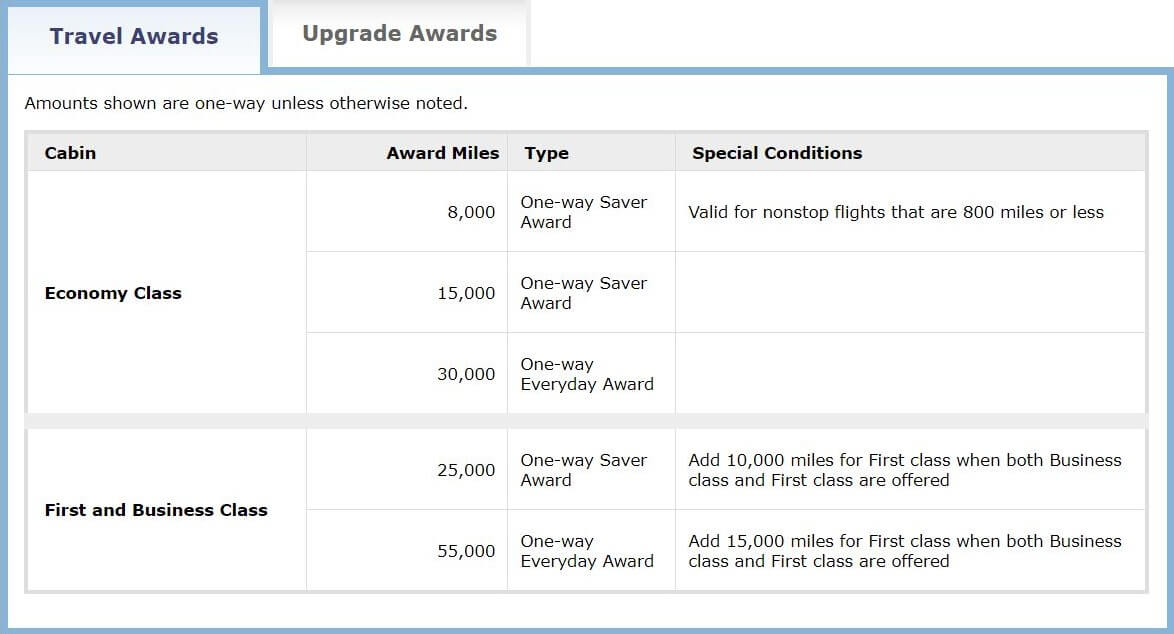The image size is (1174, 634).
Task: Click the 8,000 award miles value
Action: (471, 212)
